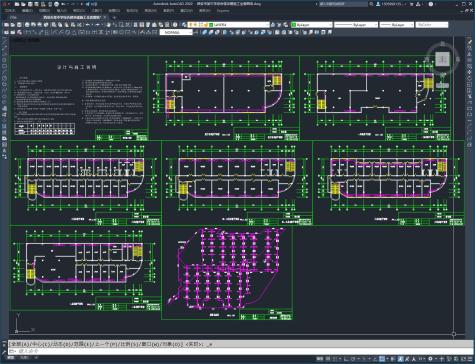Viewport: 475px width, 364px height.
Task: Click New in the Quick Access toolbar
Action: point(17,4)
